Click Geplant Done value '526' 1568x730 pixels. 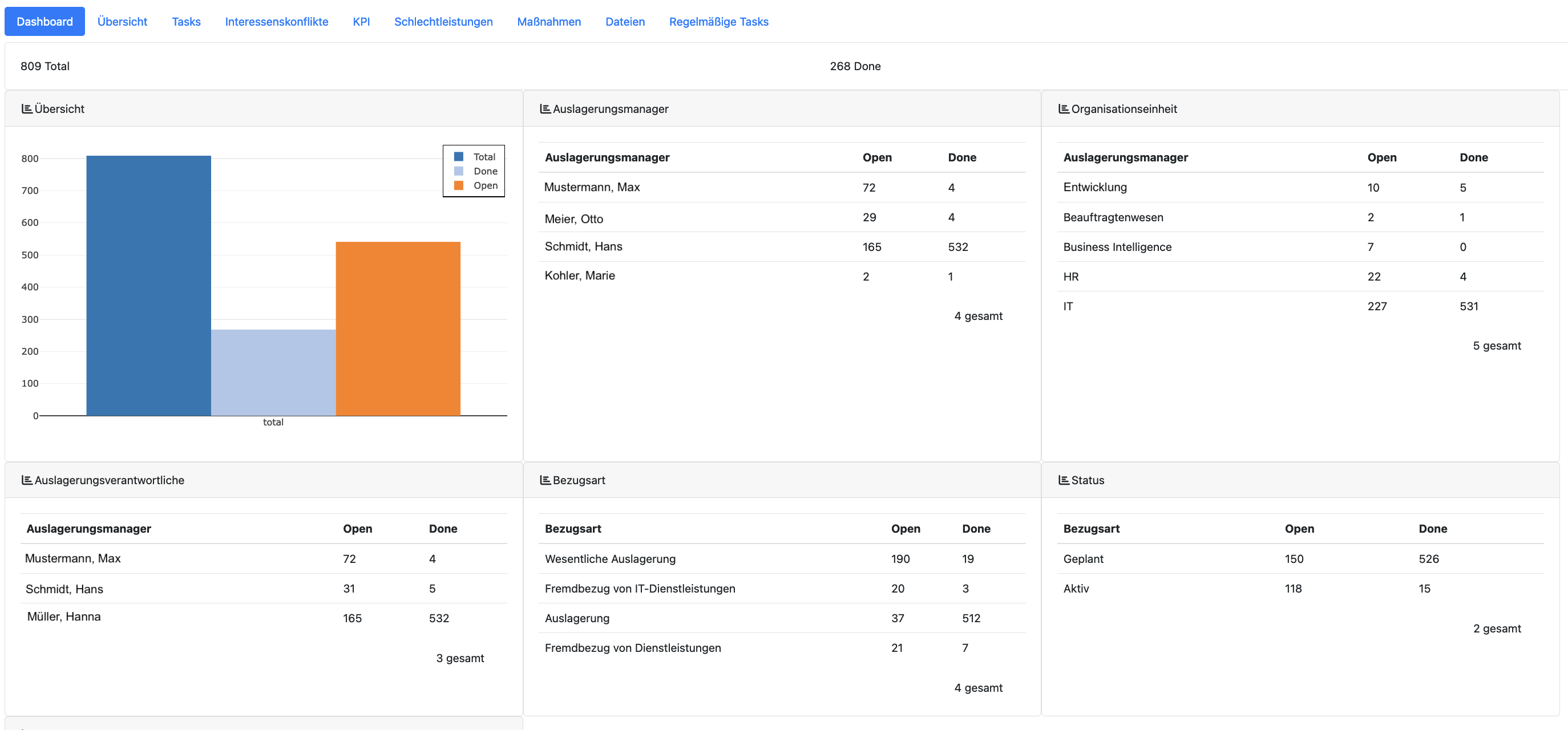pyautogui.click(x=1429, y=559)
